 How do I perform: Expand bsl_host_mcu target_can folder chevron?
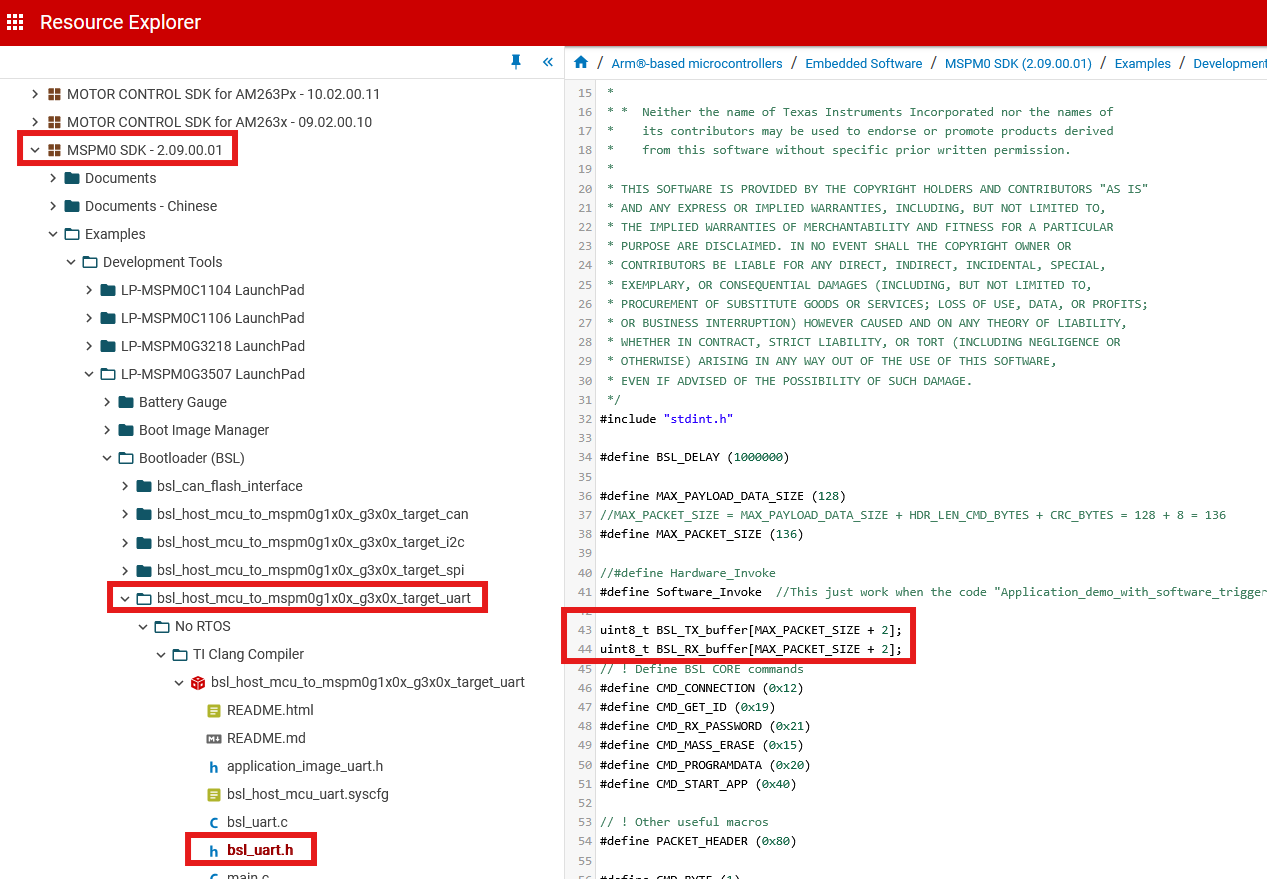(125, 514)
